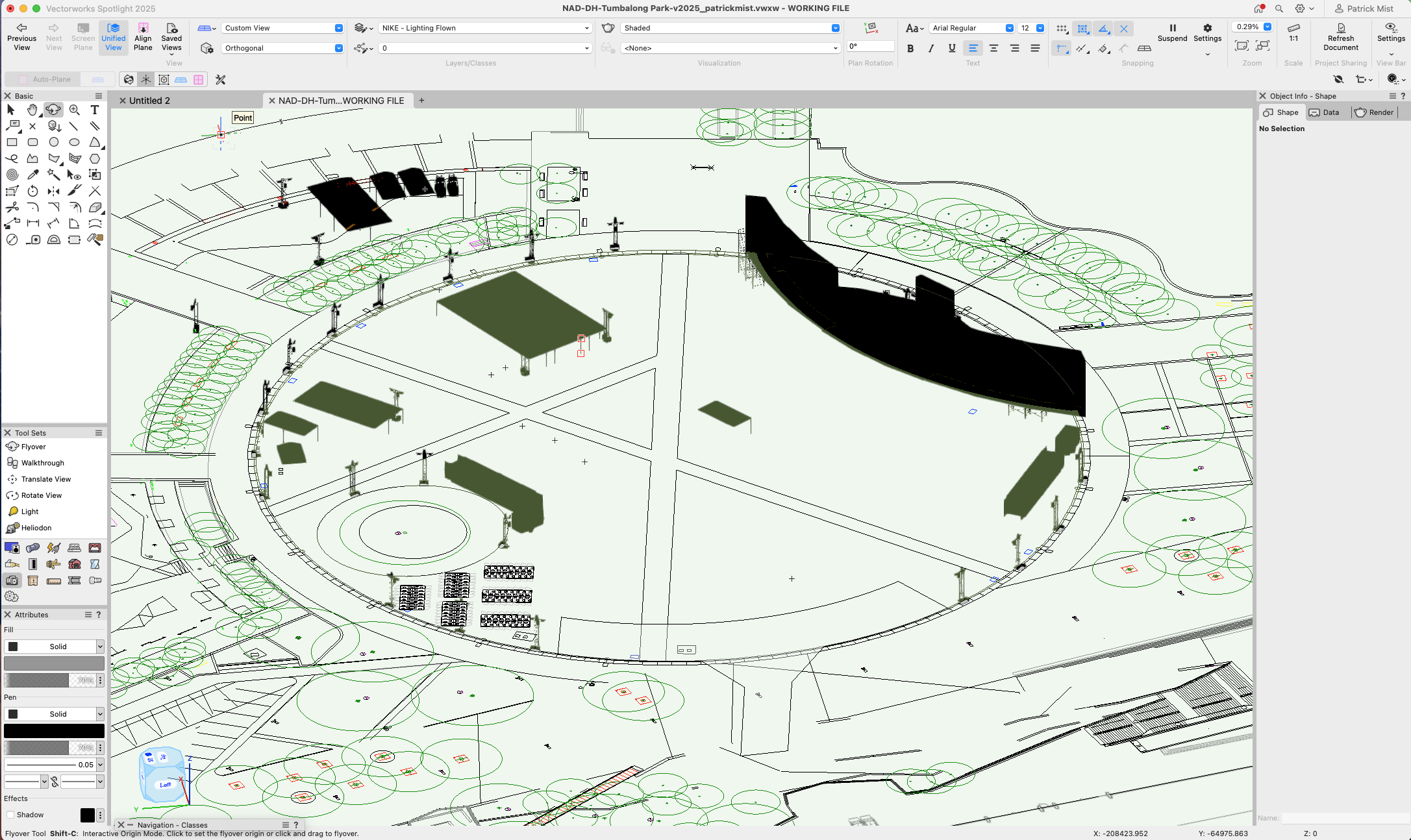Switch to the Untitled 2 document tab

[x=149, y=101]
